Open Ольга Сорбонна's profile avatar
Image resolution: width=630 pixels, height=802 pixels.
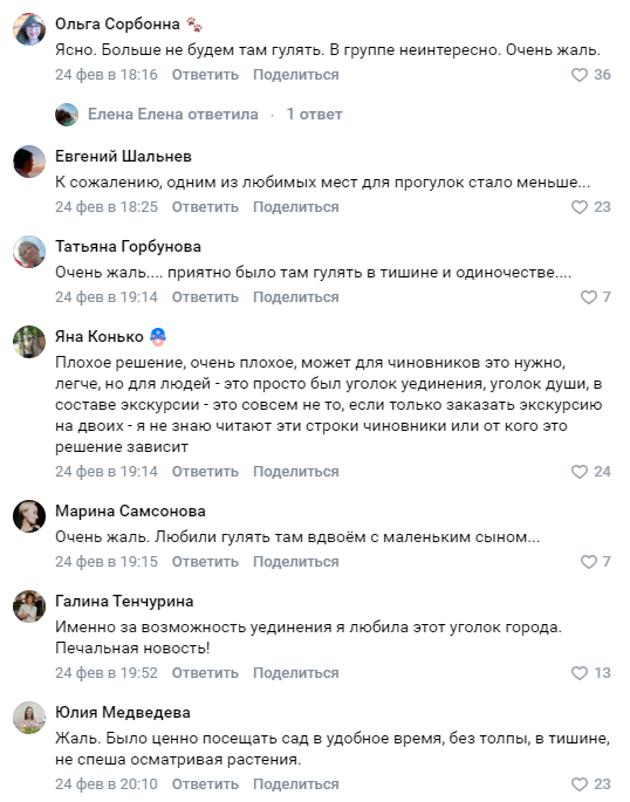(x=29, y=30)
